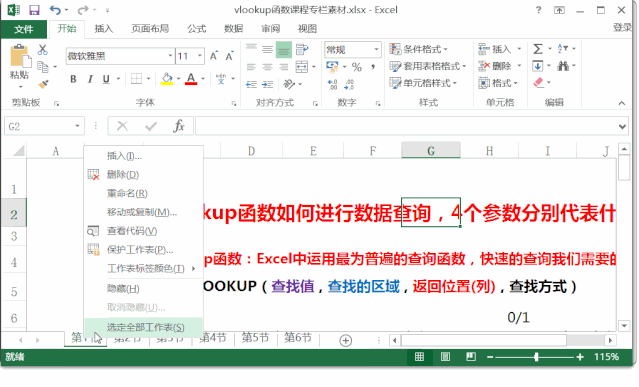Viewport: 639px width, 387px height.
Task: Open the File tab
Action: (24, 29)
